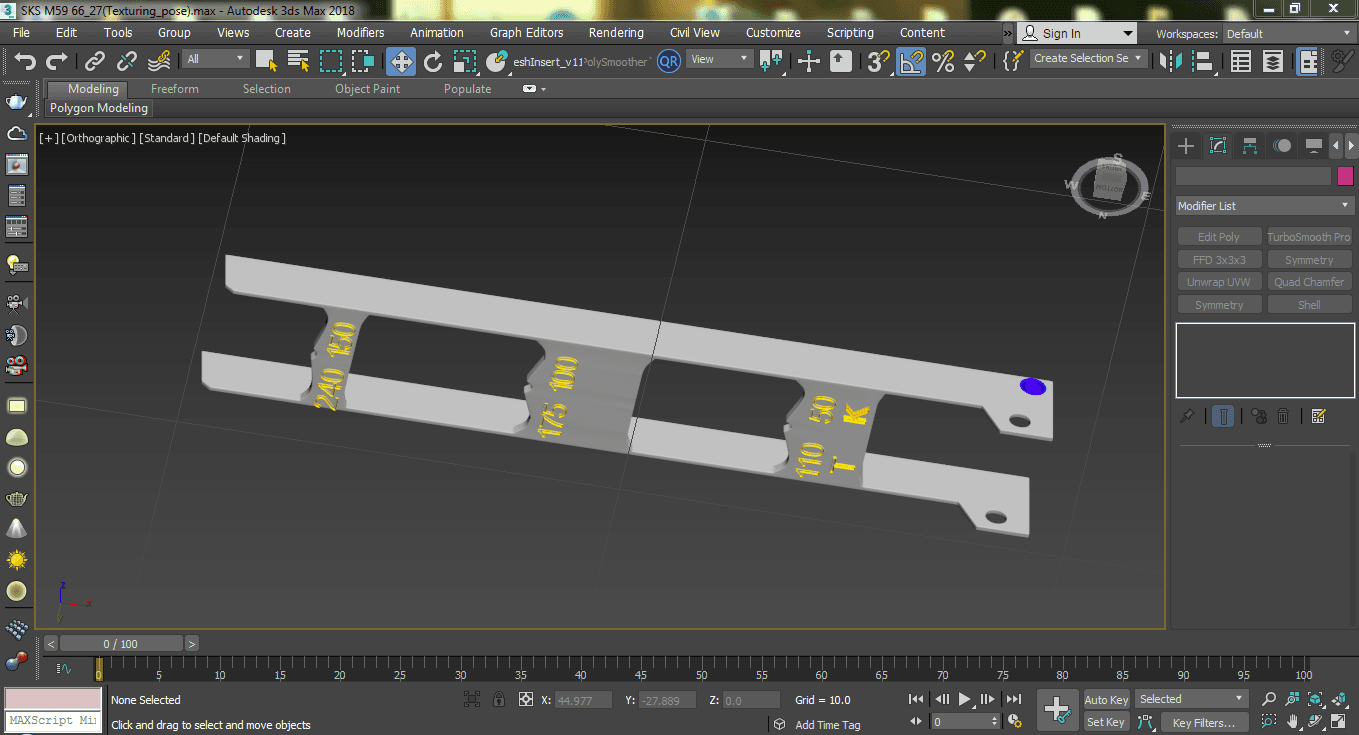Click the Key Filters button
The image size is (1359, 735).
pyautogui.click(x=1204, y=722)
